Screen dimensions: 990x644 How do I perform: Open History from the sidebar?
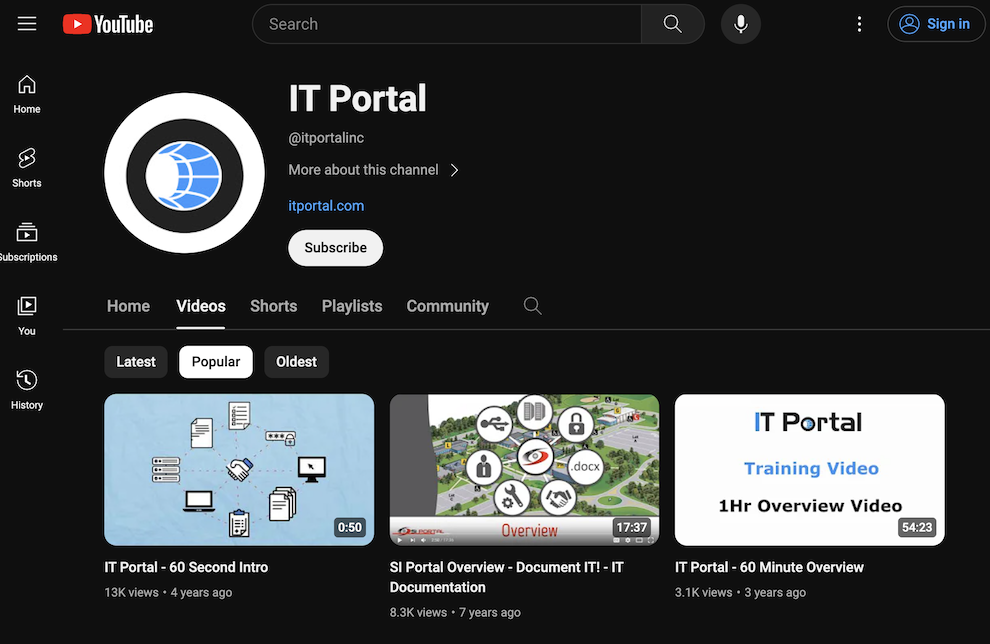26,388
